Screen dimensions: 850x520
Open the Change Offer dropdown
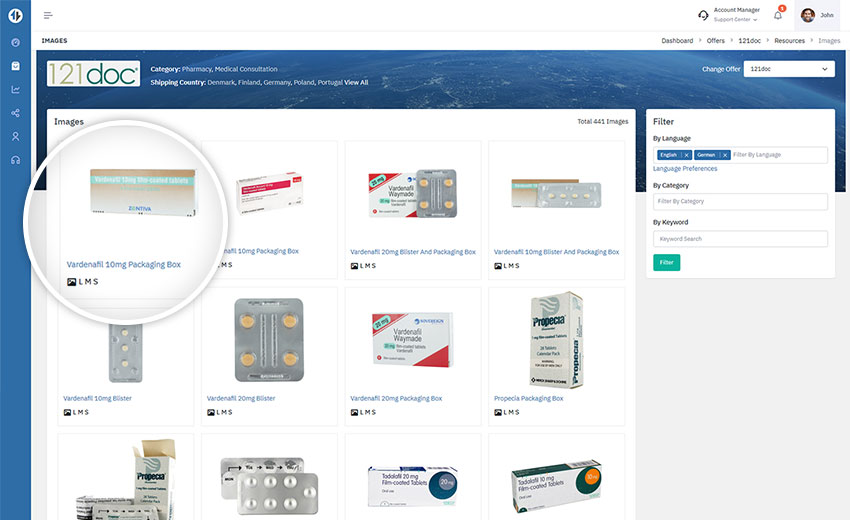tap(789, 69)
